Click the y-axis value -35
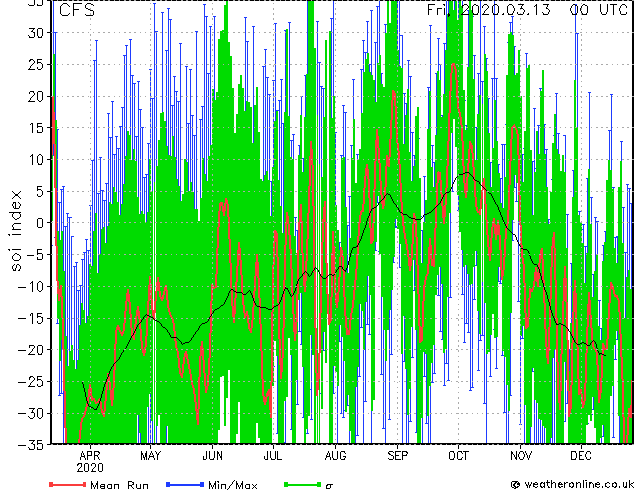The width and height of the screenshot is (634, 490). 32,445
